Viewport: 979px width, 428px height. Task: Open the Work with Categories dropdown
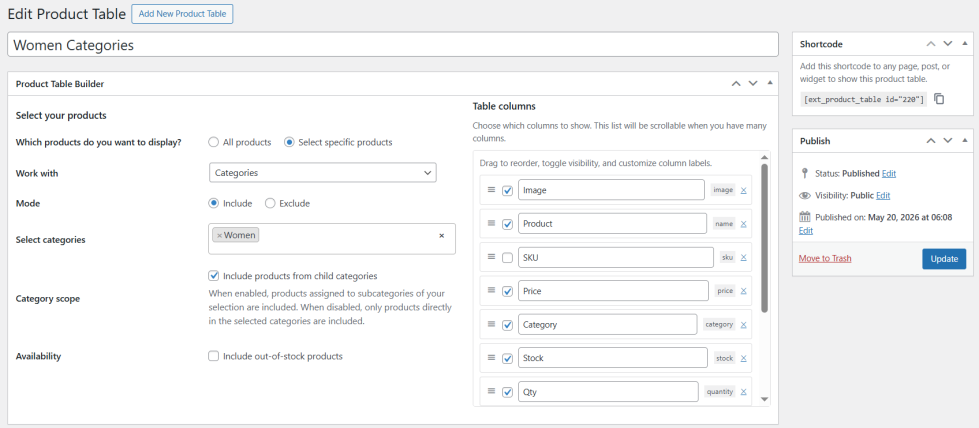pos(323,172)
